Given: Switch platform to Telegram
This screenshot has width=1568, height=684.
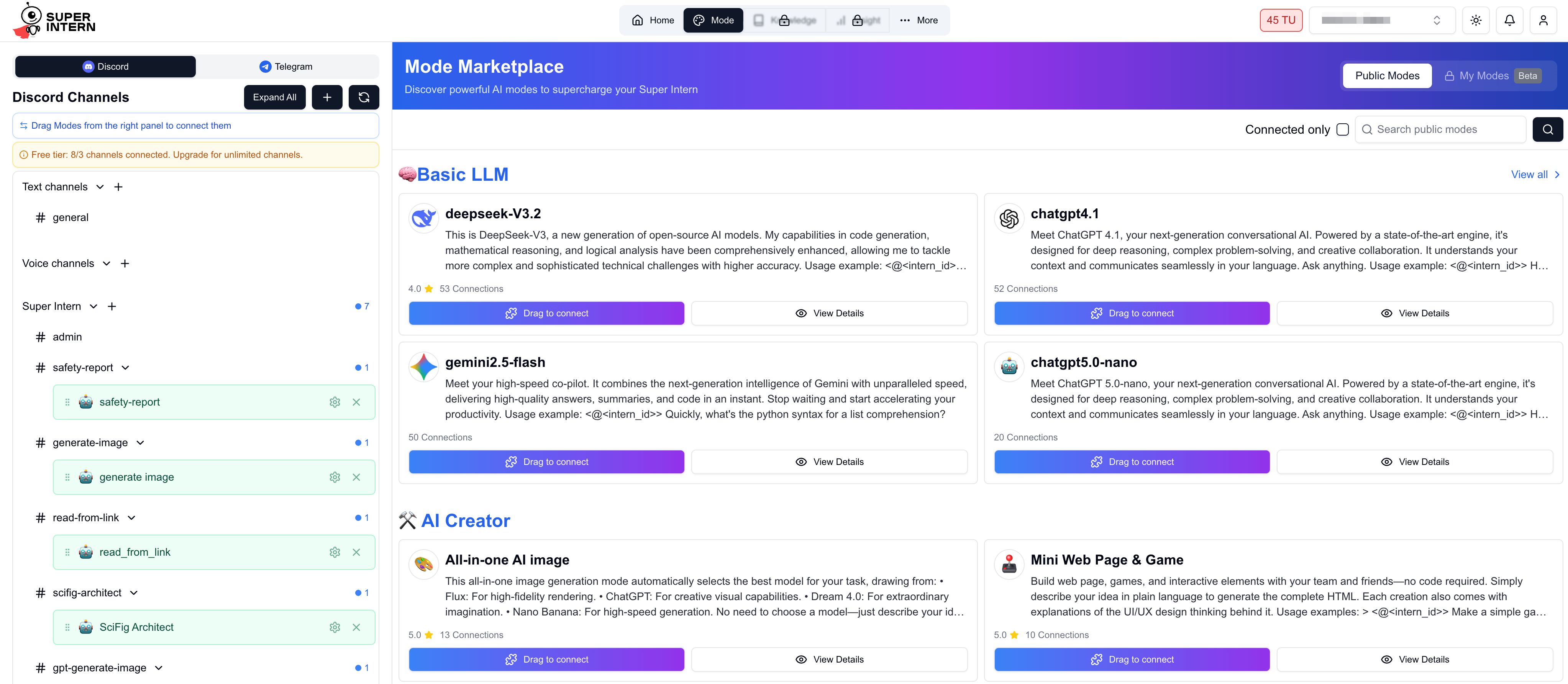Looking at the screenshot, I should (286, 66).
